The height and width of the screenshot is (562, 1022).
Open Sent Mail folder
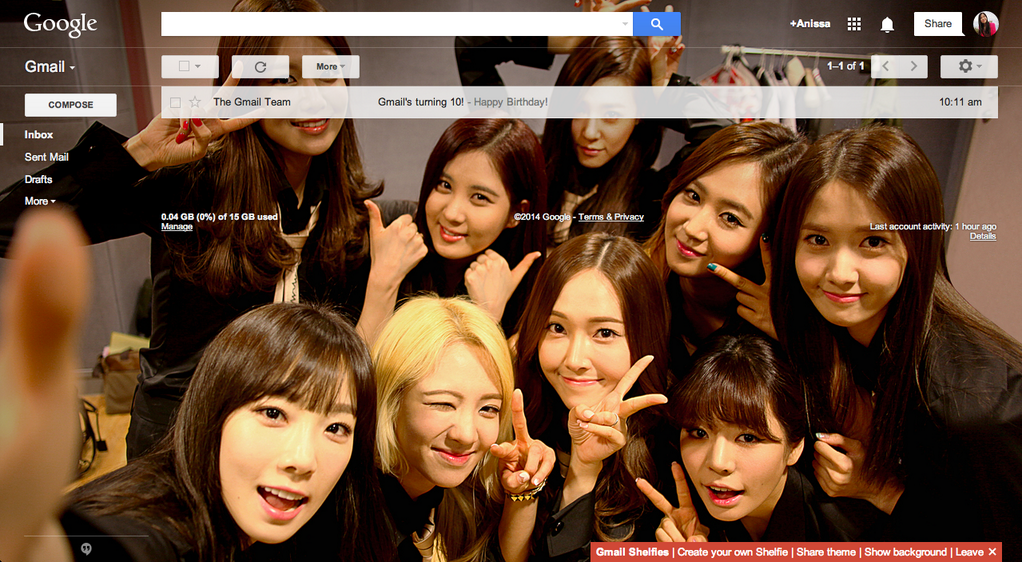[46, 157]
